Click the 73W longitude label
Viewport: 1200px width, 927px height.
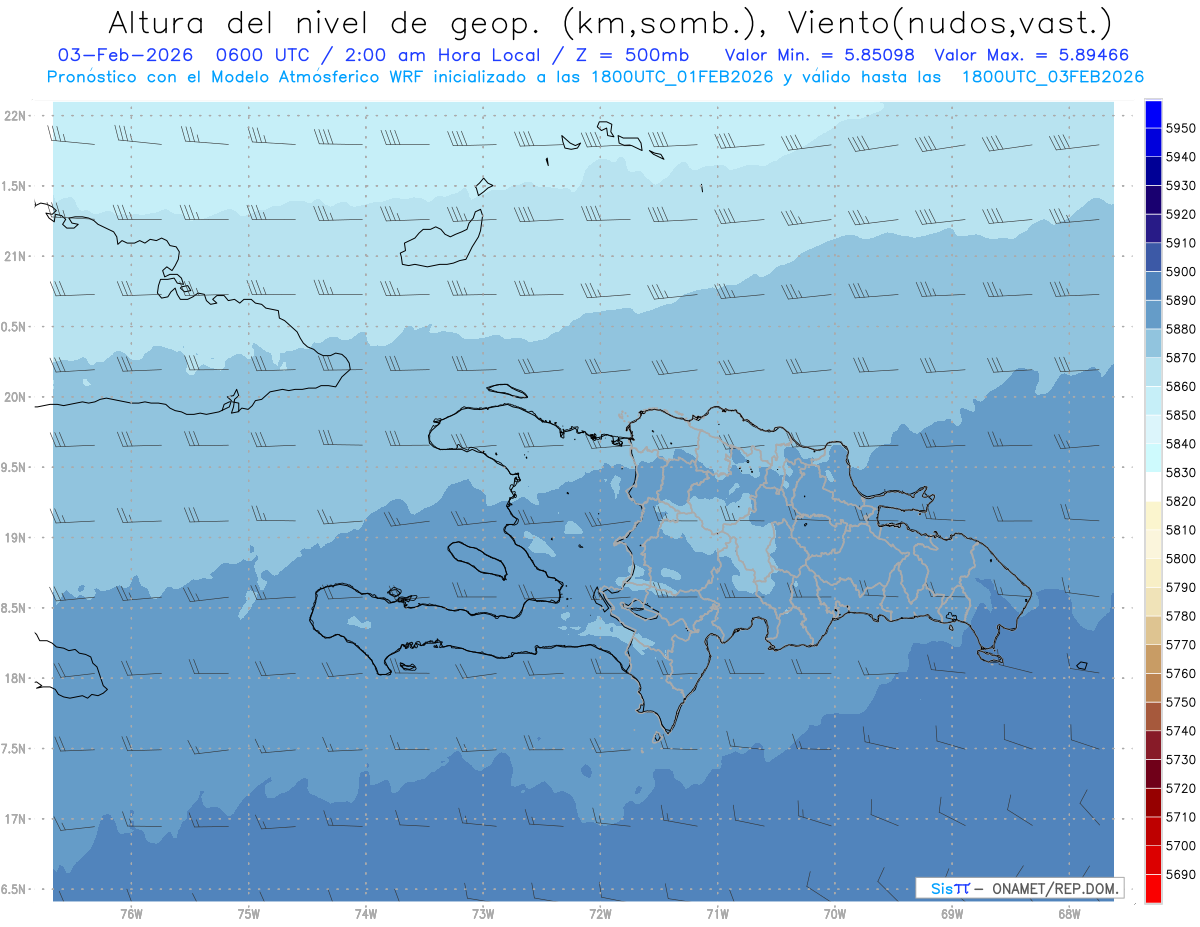483,913
